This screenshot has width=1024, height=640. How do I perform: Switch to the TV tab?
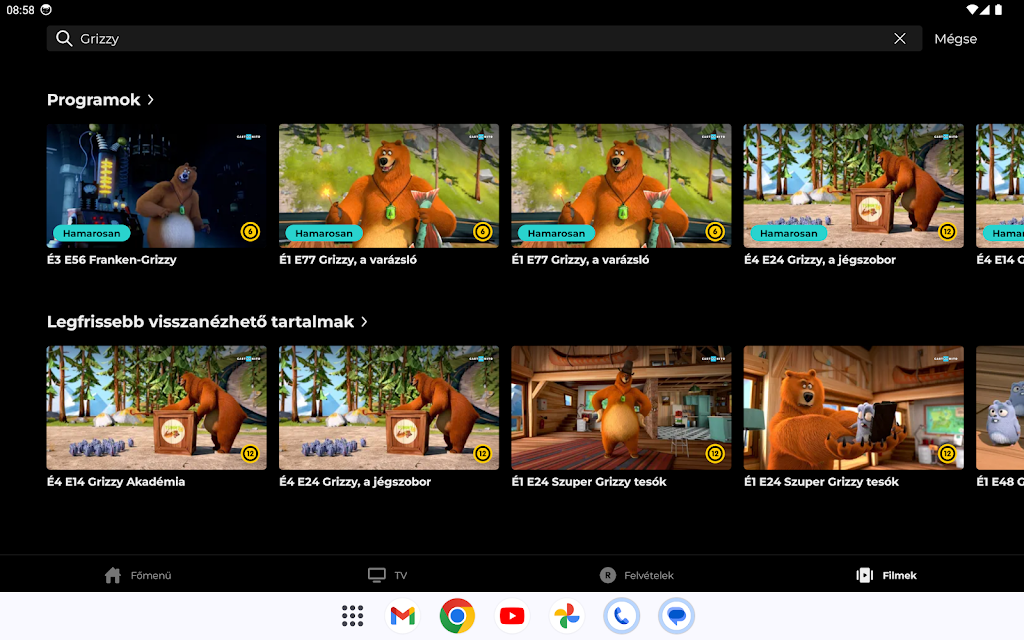(x=388, y=575)
